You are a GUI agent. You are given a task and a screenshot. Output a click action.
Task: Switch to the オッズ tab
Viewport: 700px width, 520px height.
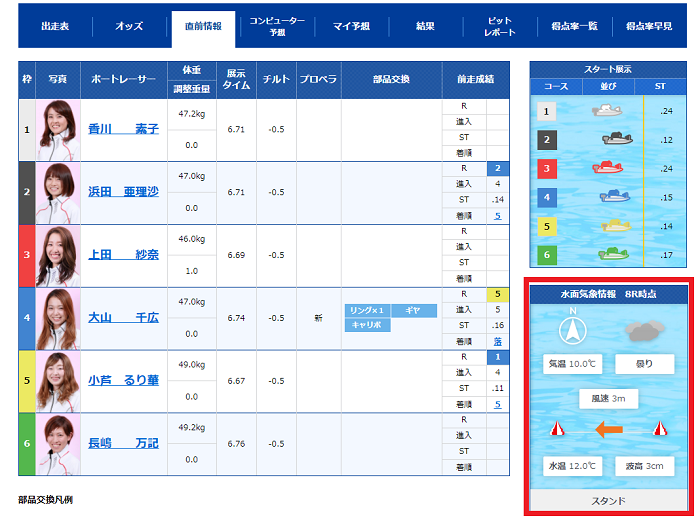(x=129, y=27)
